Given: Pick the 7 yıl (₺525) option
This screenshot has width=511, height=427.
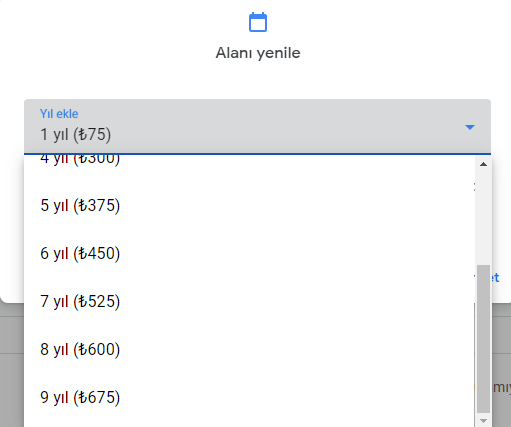Looking at the screenshot, I should point(249,301).
